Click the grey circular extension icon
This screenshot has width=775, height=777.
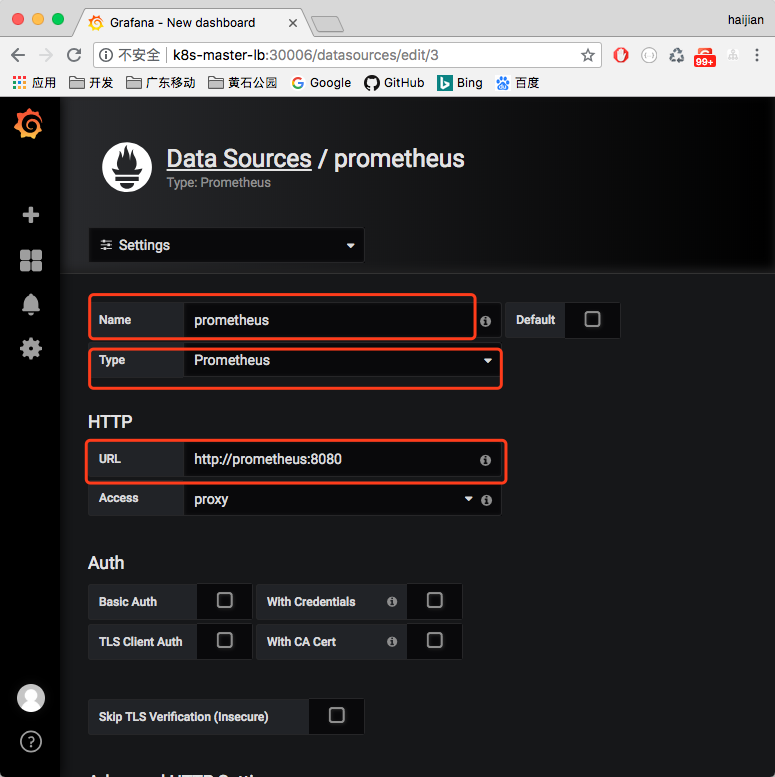tap(649, 55)
